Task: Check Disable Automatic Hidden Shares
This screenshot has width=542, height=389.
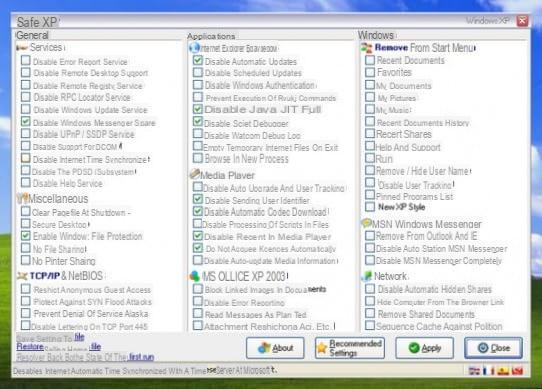Action: point(370,289)
